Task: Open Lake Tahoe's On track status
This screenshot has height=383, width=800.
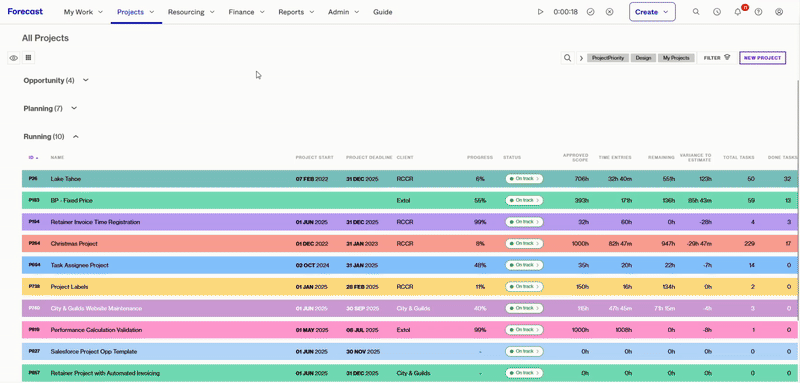Action: [524, 179]
